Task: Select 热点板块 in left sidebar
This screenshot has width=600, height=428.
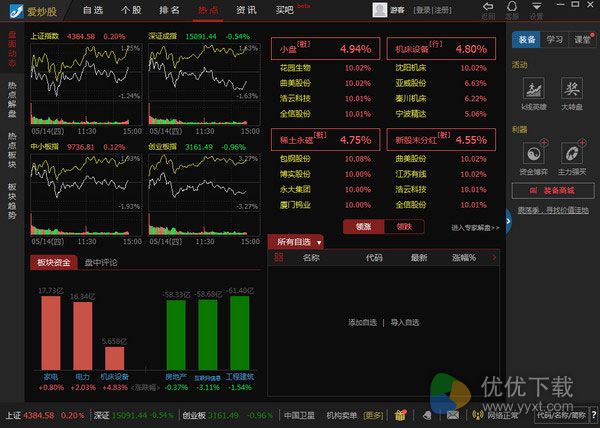Action: coord(12,150)
